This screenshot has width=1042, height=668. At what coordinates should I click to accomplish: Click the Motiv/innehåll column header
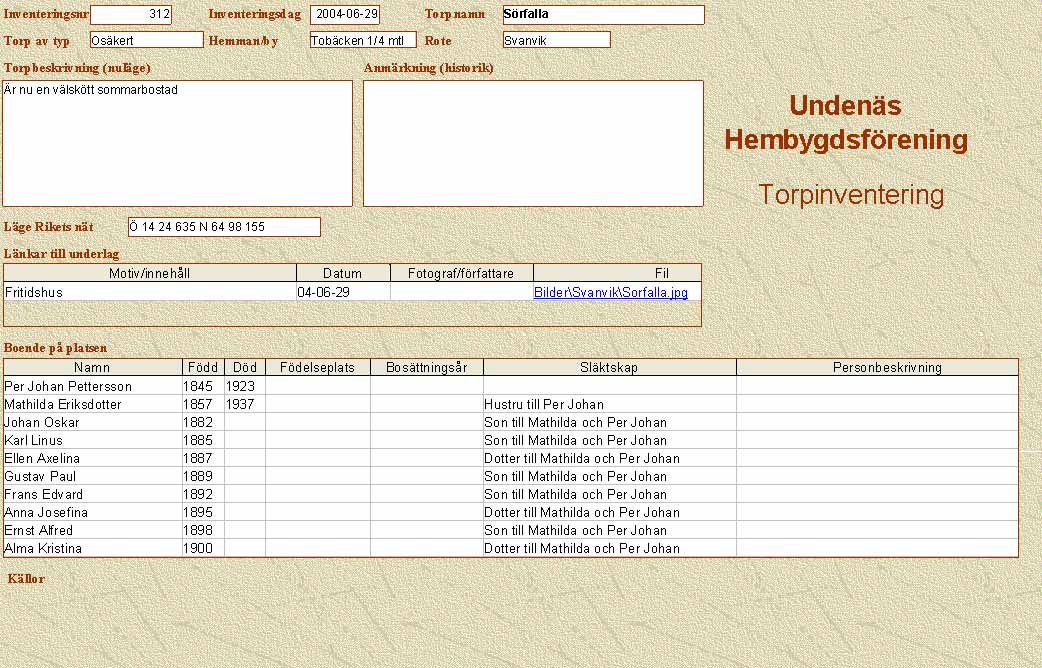[x=150, y=273]
